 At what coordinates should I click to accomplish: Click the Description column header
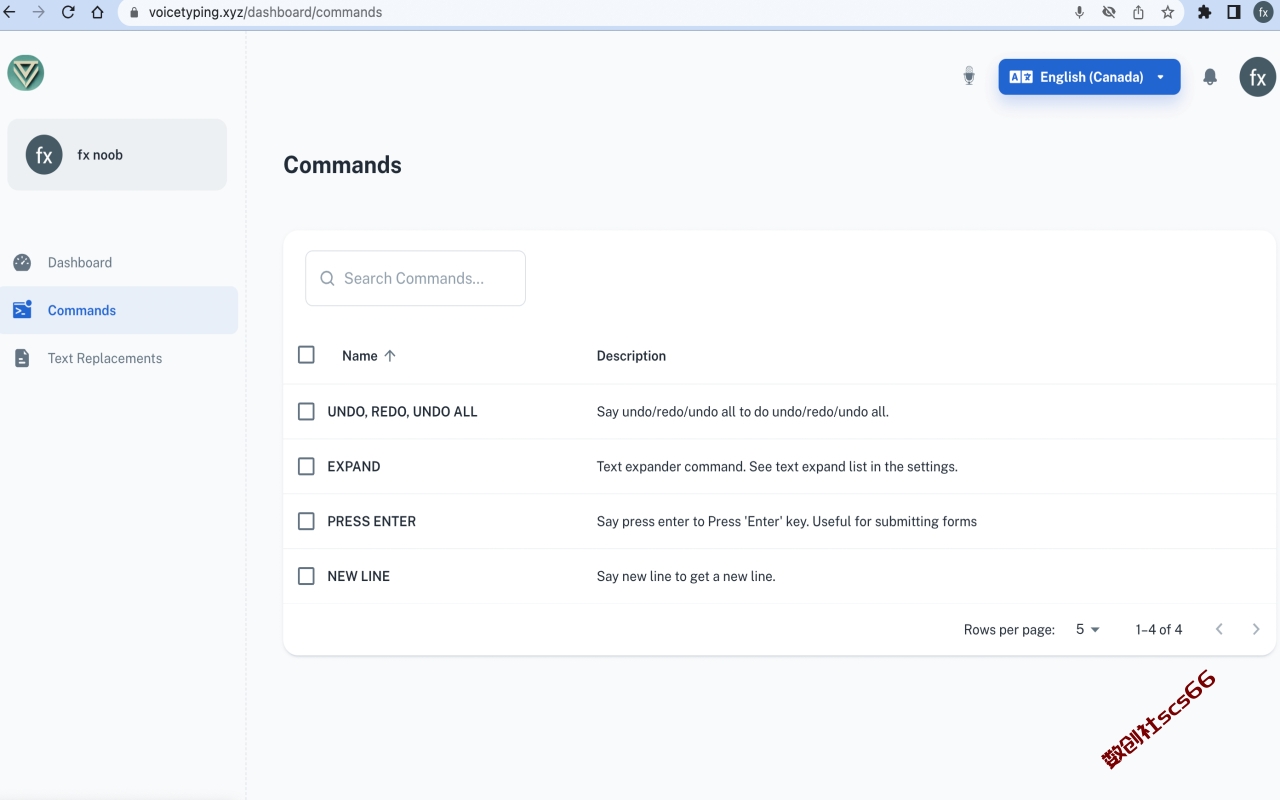(x=631, y=355)
